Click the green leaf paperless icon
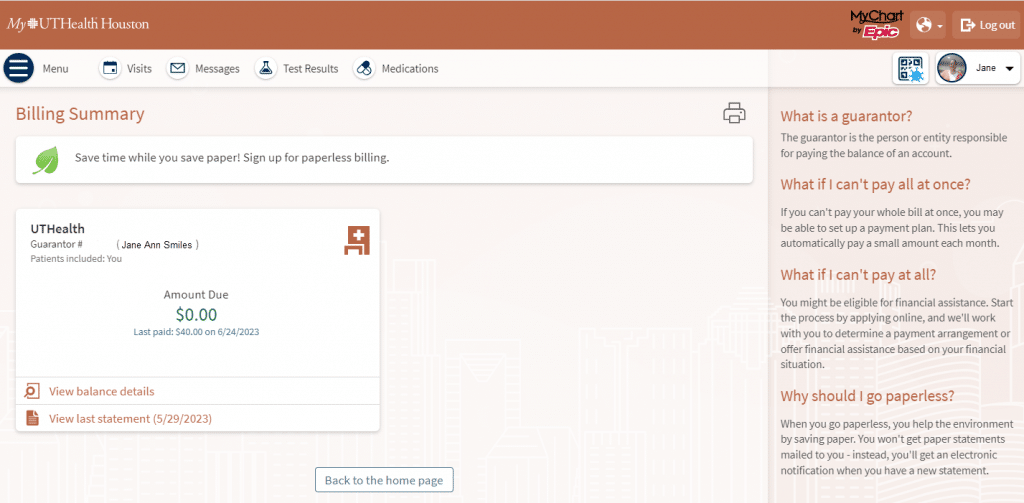Screen dimensions: 1024x503 point(45,160)
